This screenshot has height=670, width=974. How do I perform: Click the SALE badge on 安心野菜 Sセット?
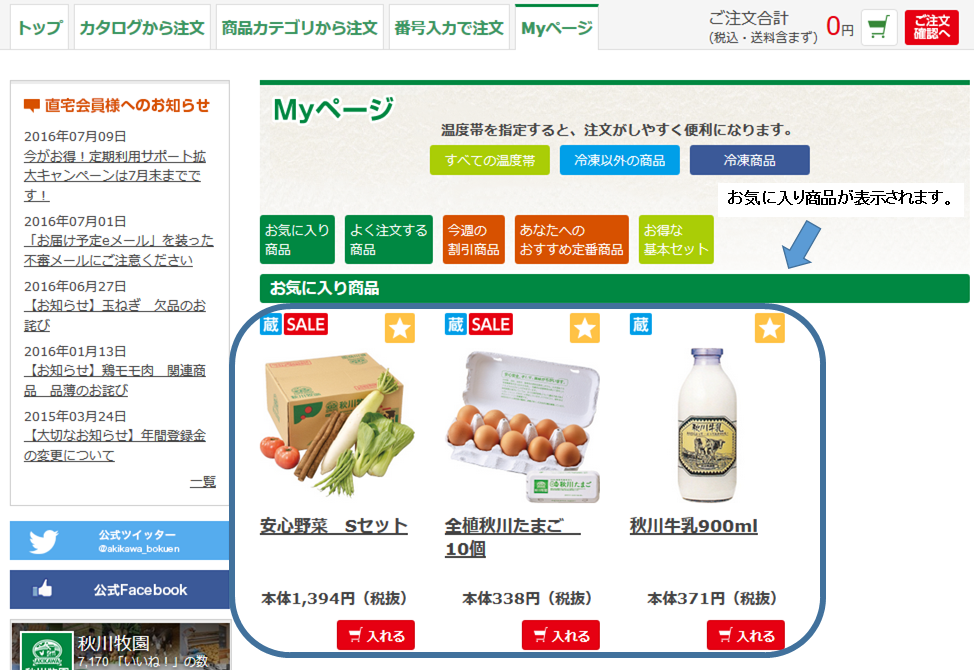[x=306, y=324]
